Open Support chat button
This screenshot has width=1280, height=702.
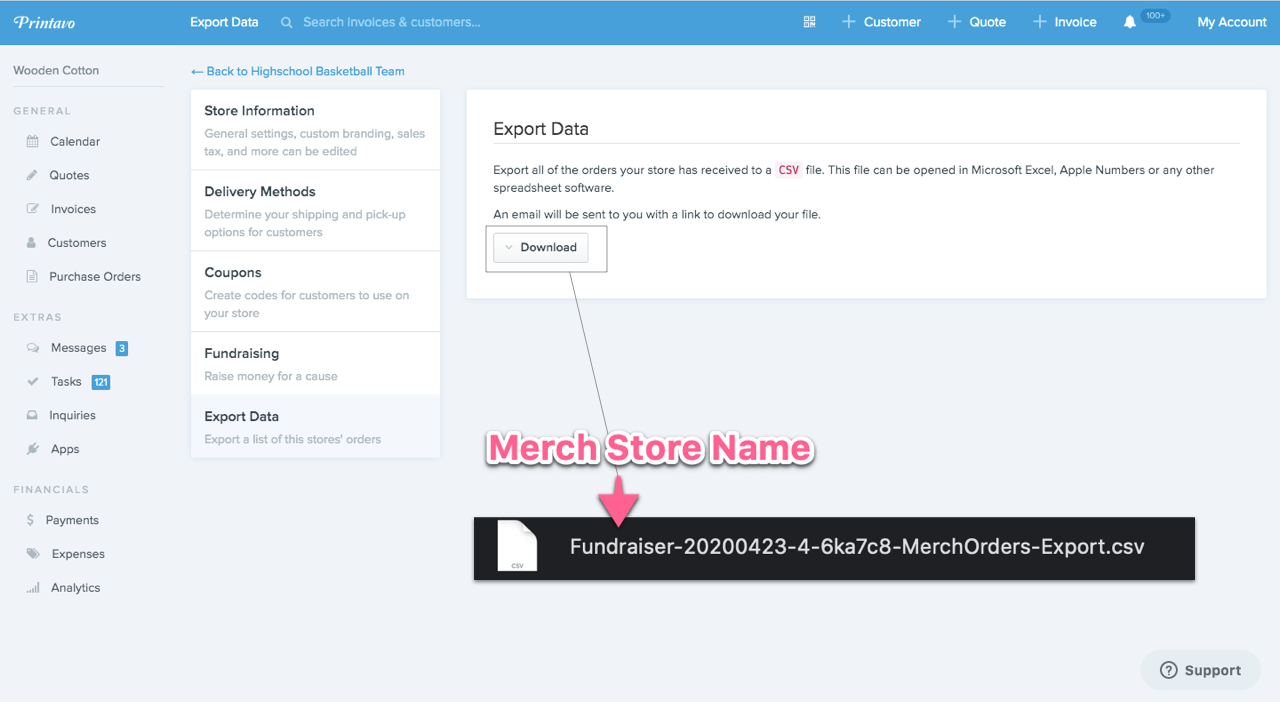click(x=1200, y=670)
